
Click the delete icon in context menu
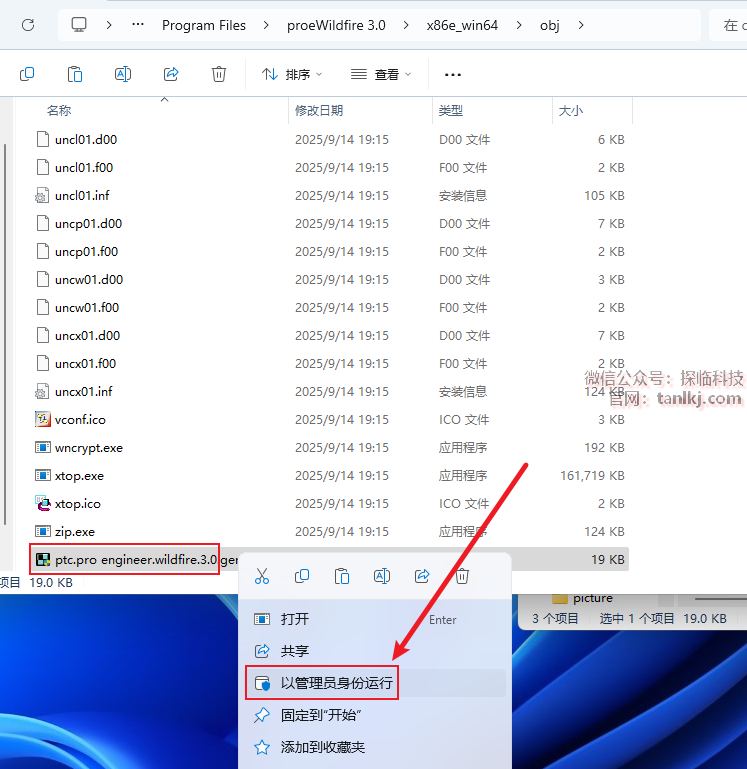tap(462, 576)
